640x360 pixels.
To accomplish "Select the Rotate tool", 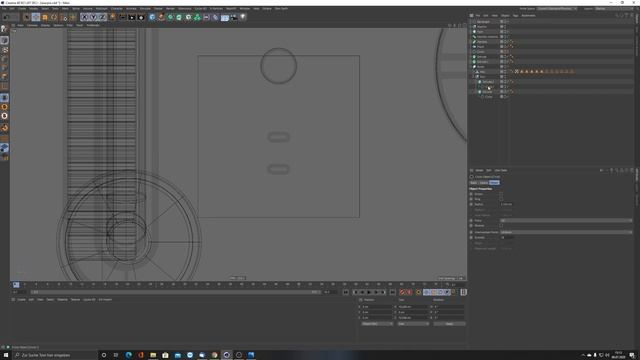I will click(54, 17).
